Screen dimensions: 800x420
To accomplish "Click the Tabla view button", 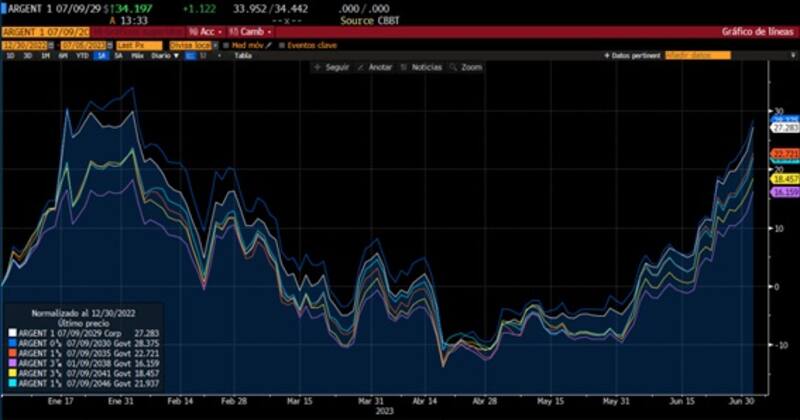I will click(x=243, y=56).
